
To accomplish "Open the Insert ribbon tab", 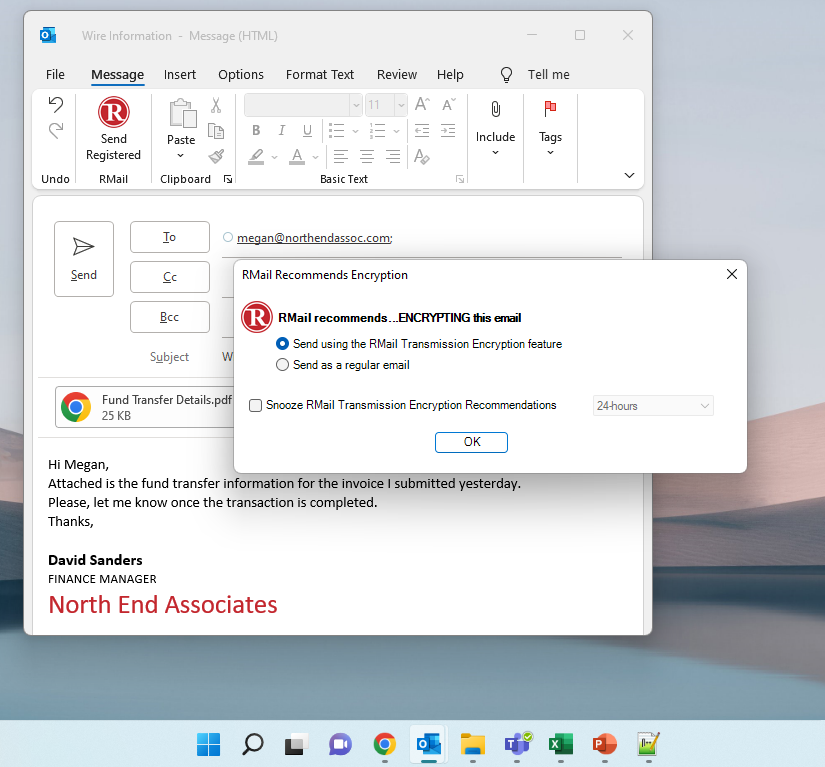I will point(180,75).
